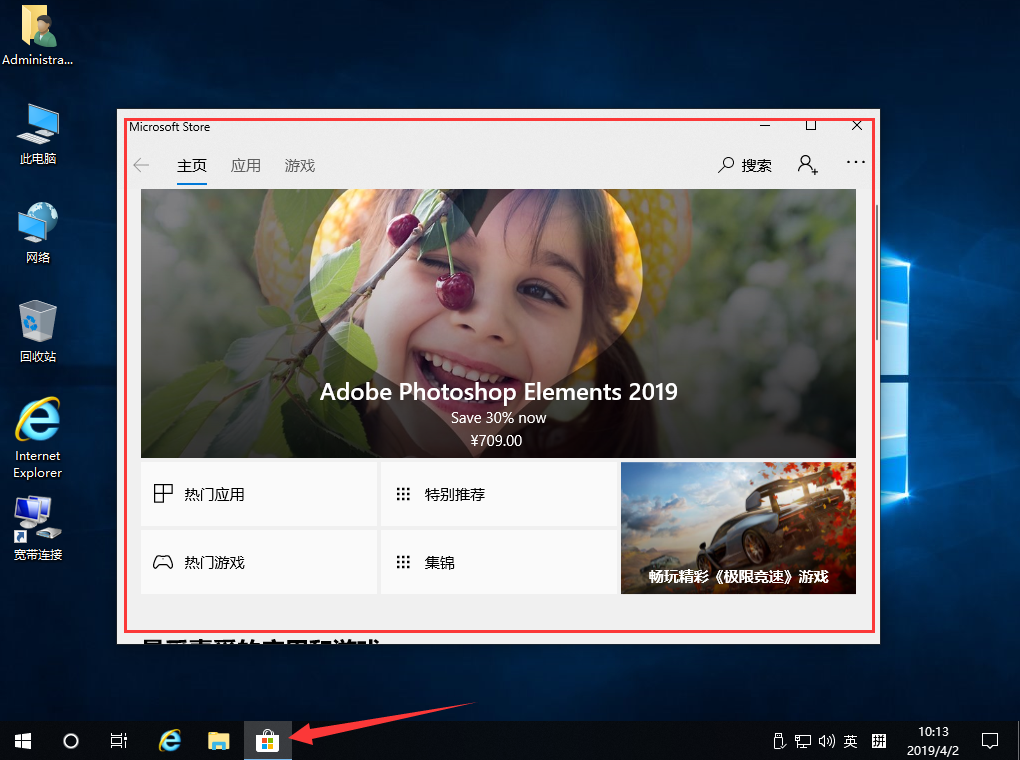Screen dimensions: 1020x760
Task: Open File Explorer from the taskbar
Action: pos(219,740)
